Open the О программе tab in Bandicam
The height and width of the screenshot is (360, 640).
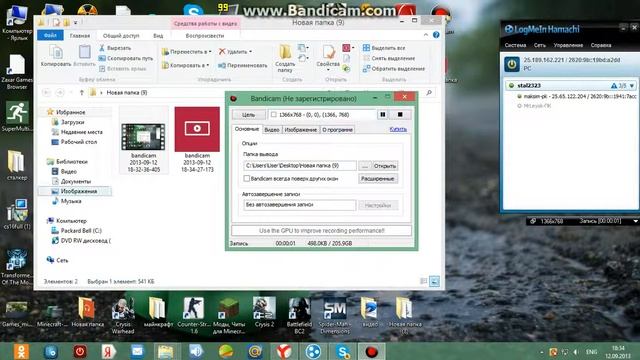pyautogui.click(x=337, y=130)
